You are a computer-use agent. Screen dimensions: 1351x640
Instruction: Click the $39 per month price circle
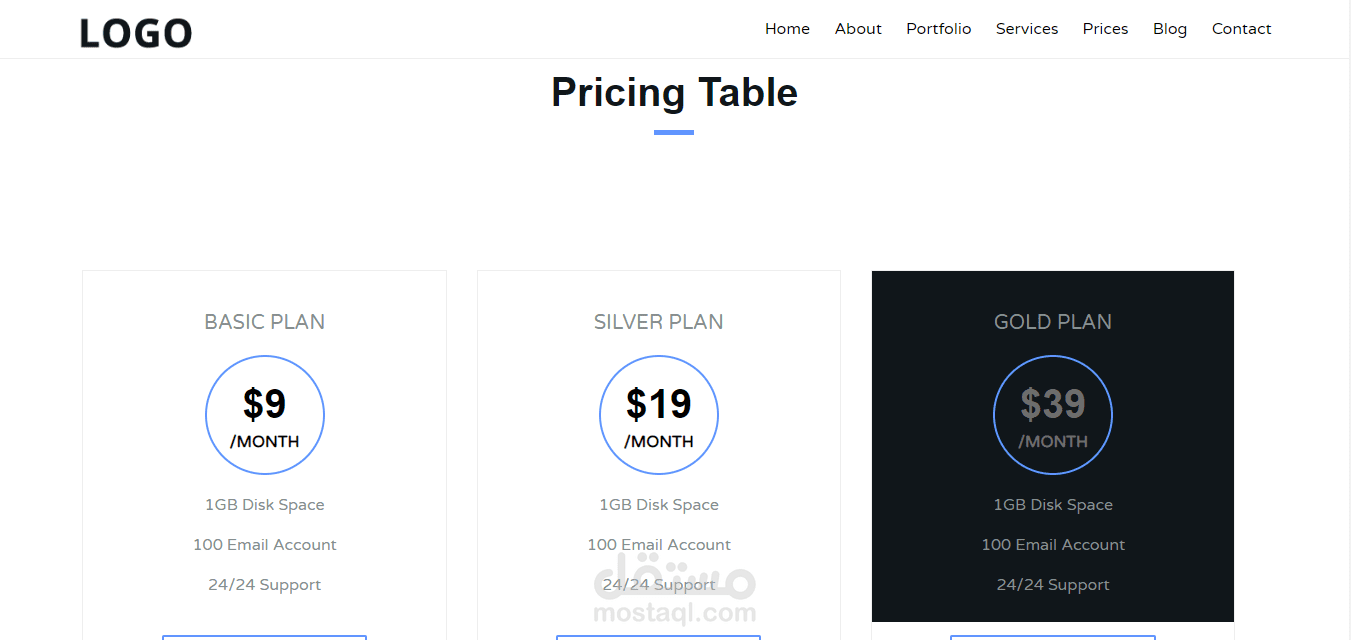click(1053, 415)
